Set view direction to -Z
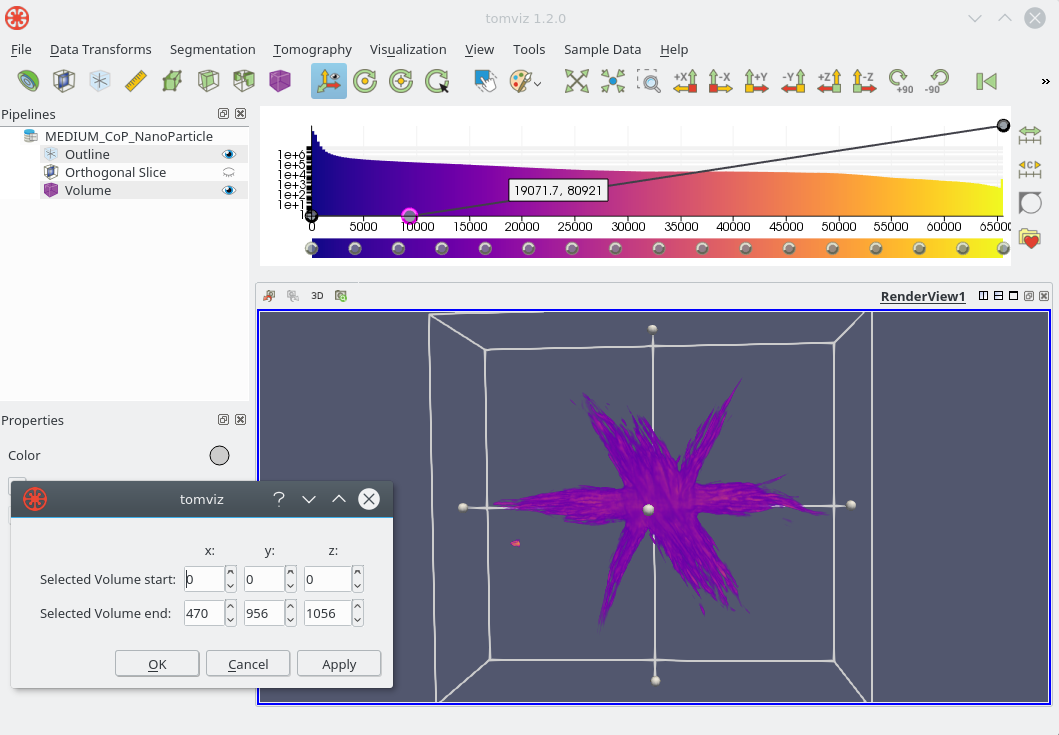 point(864,81)
